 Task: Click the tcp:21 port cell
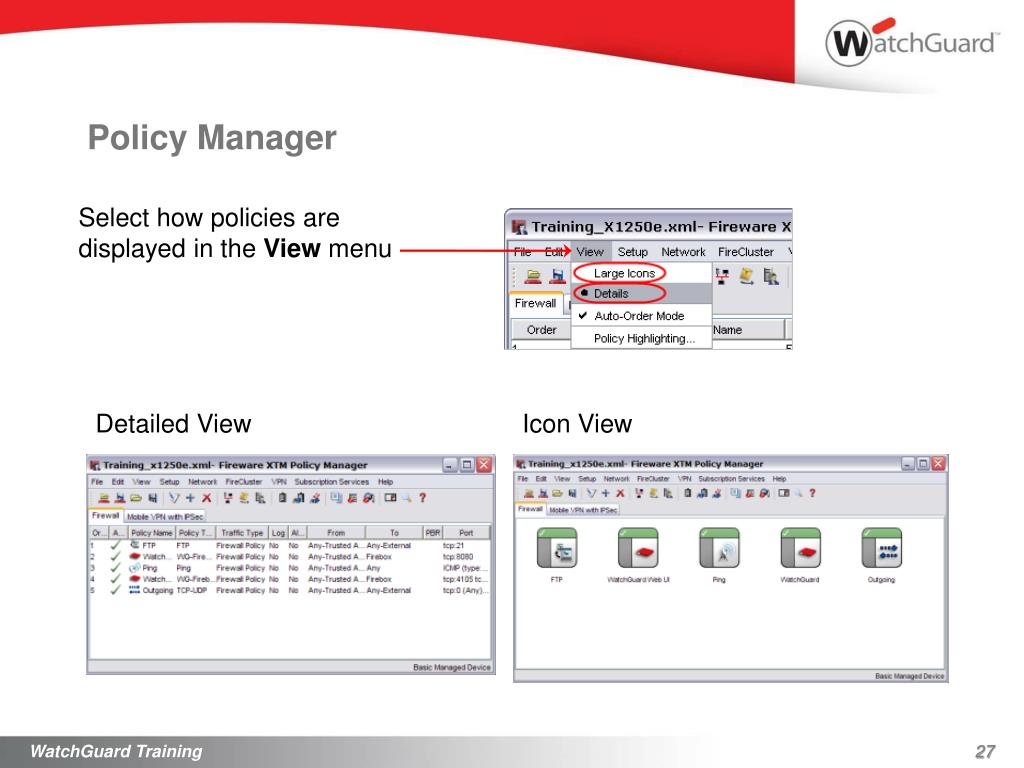tap(454, 545)
